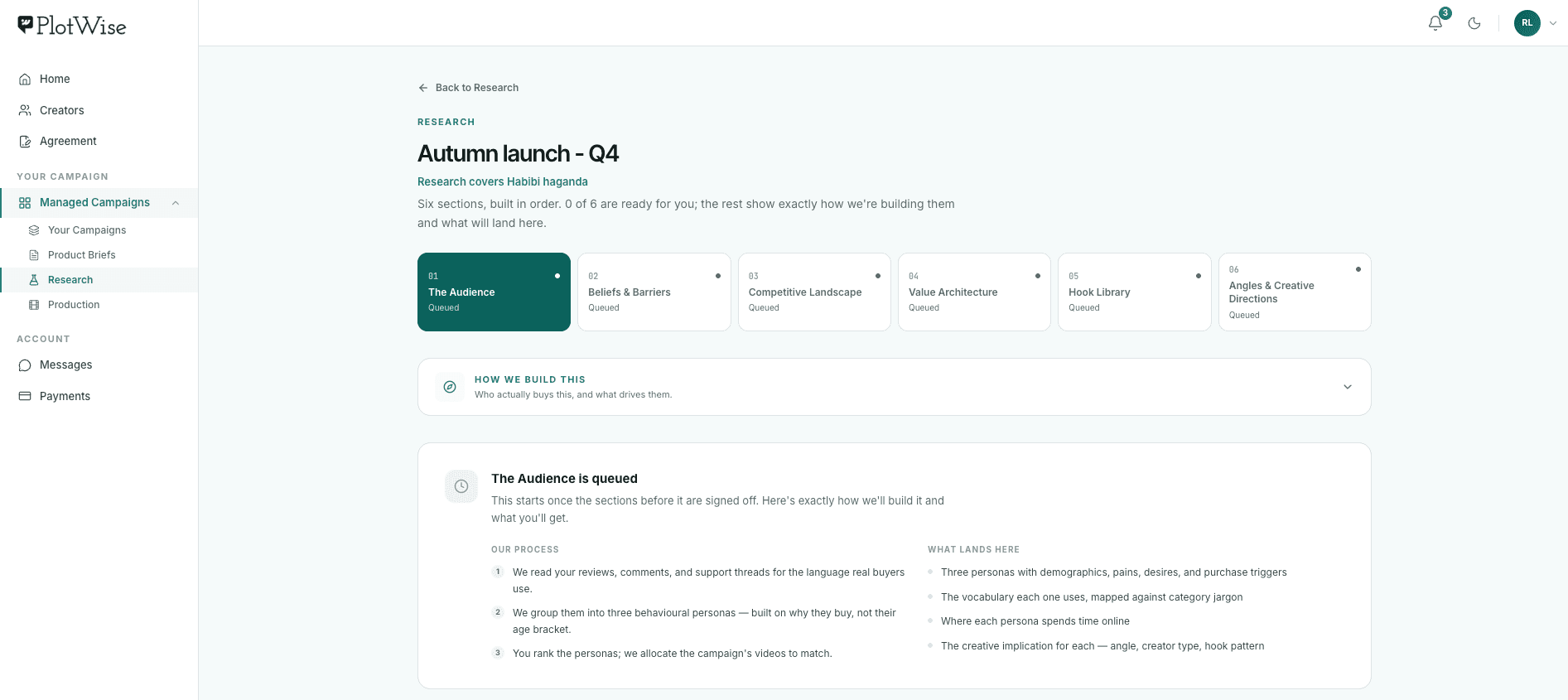1568x700 pixels.
Task: Click the Messages bubble icon
Action: click(25, 365)
